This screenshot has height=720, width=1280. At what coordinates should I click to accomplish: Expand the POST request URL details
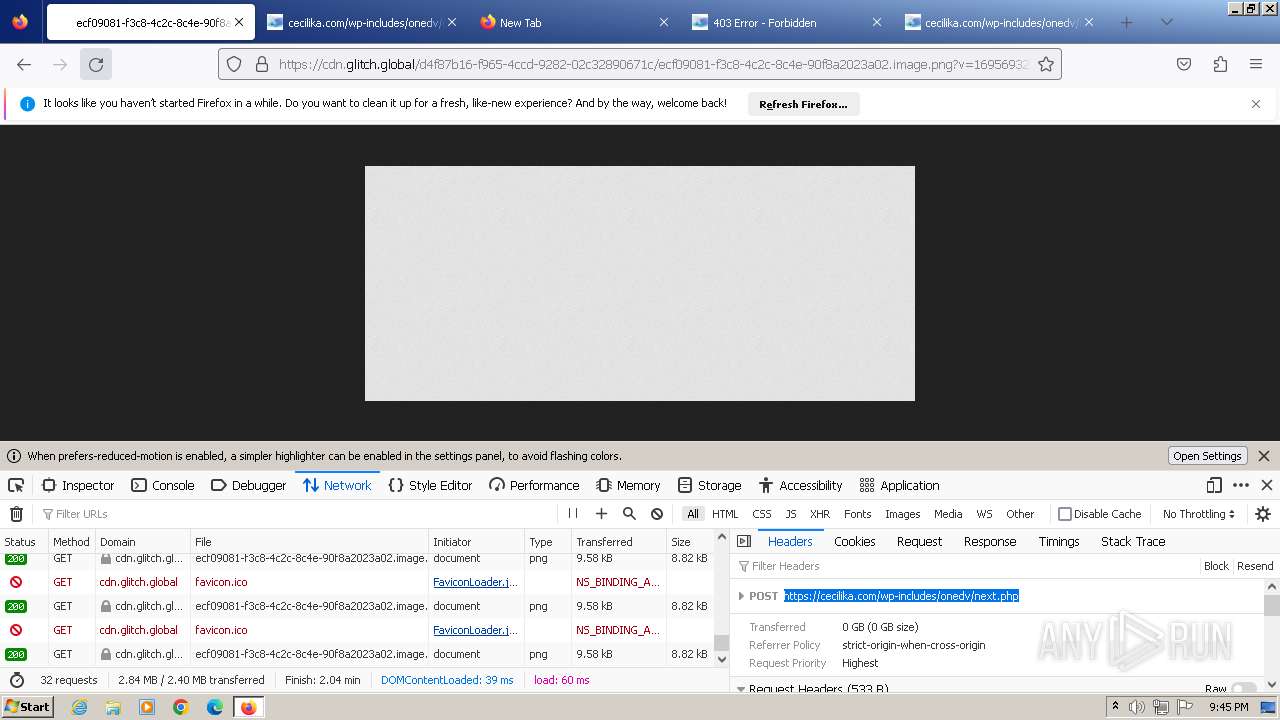[741, 596]
